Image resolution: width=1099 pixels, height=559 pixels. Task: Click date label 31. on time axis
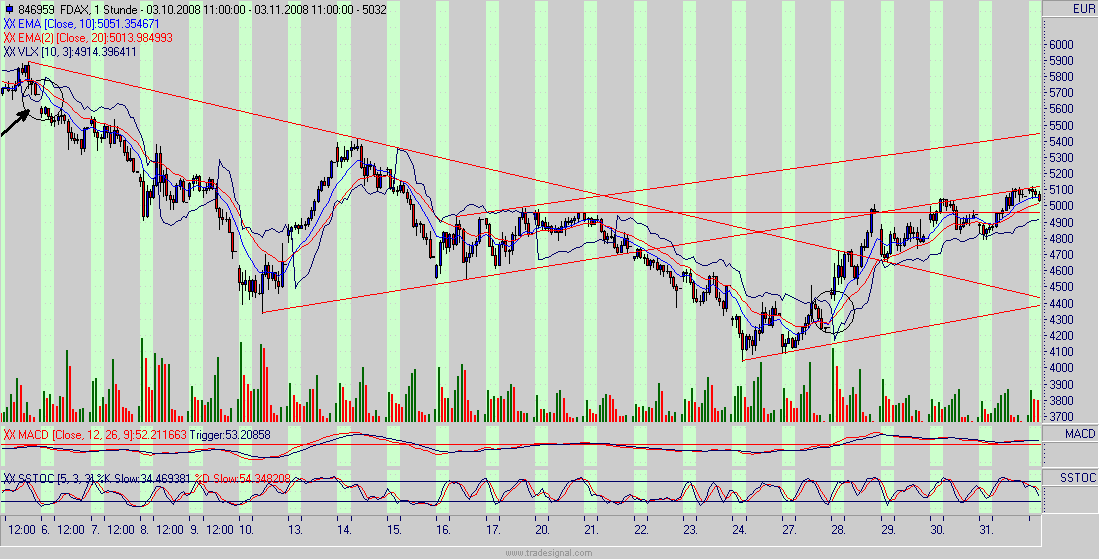click(987, 530)
